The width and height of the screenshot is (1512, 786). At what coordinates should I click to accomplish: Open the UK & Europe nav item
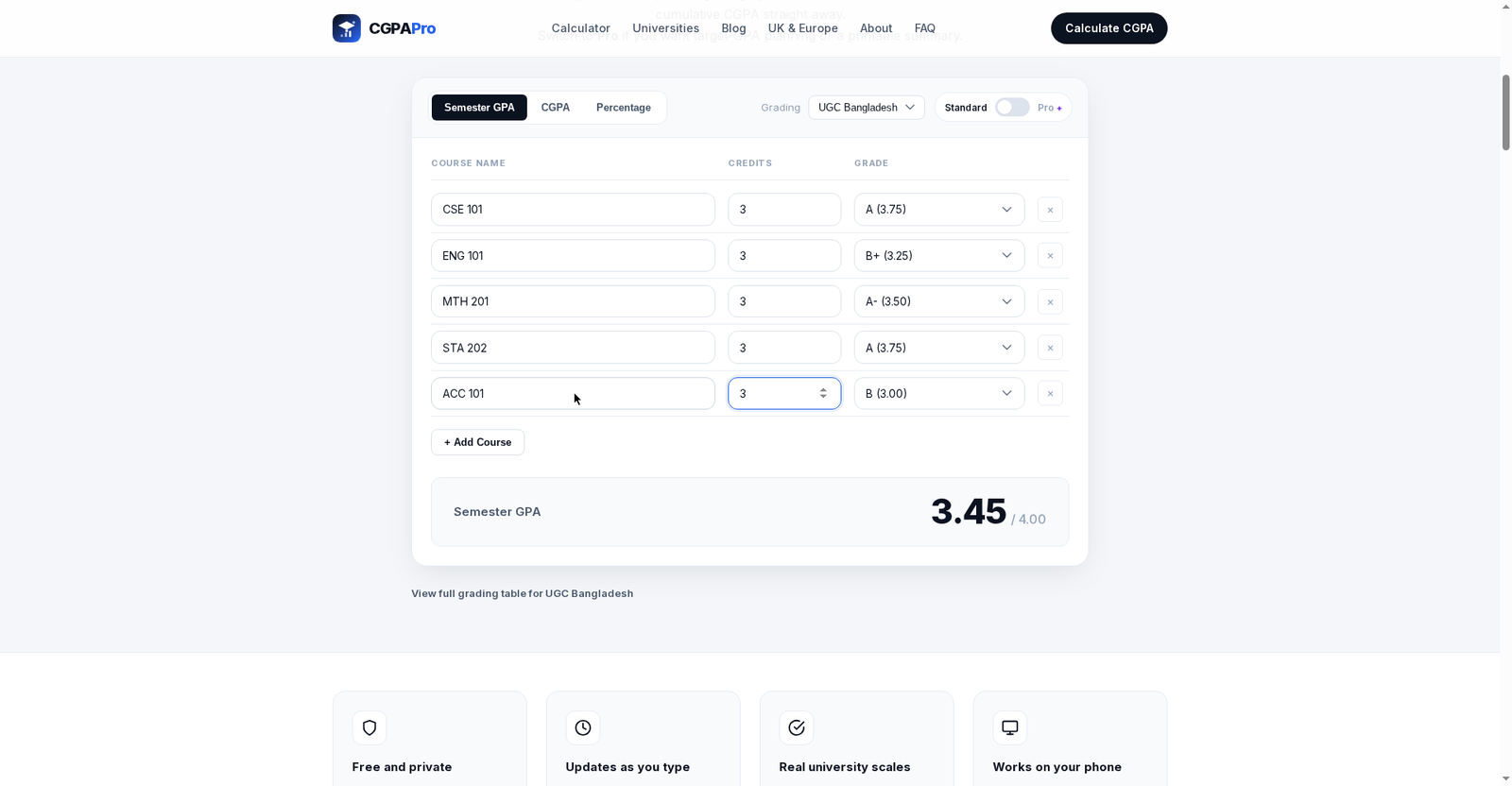(803, 28)
